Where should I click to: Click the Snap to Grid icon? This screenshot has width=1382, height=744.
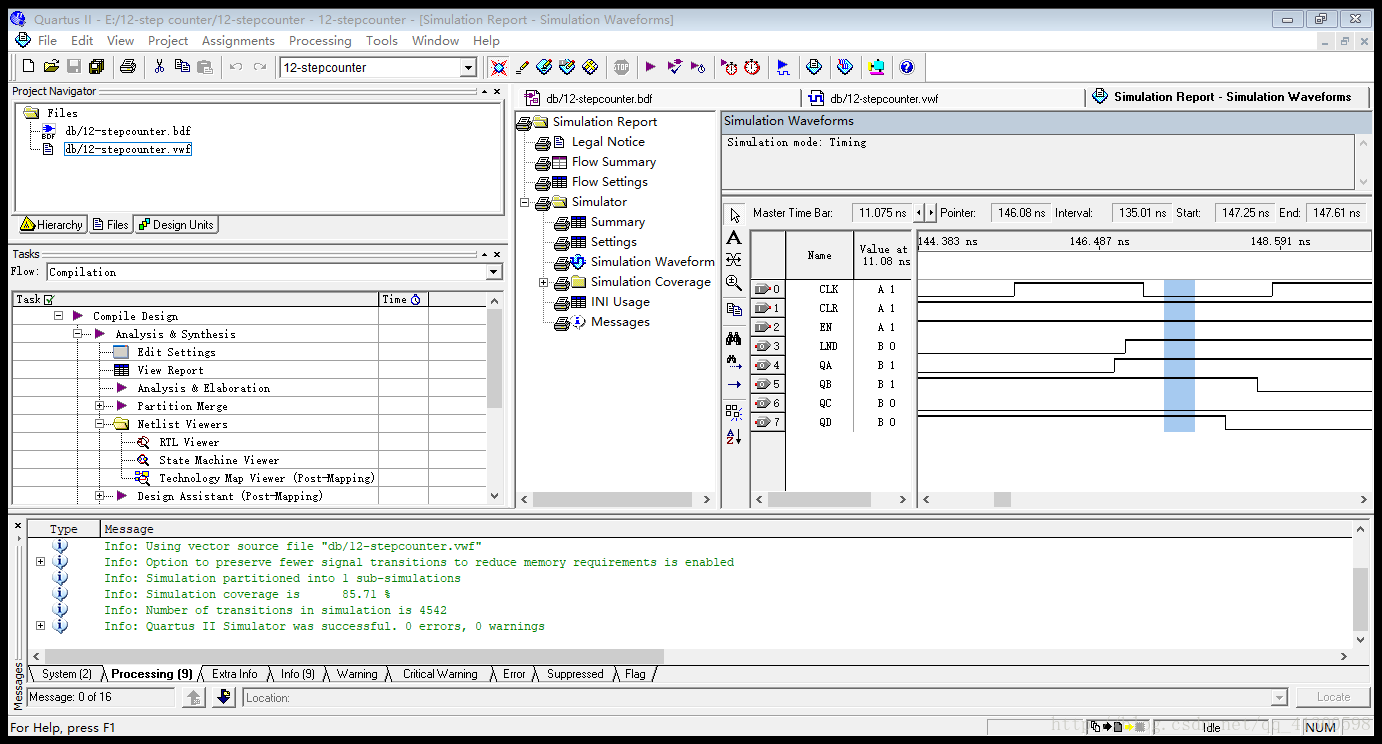734,412
